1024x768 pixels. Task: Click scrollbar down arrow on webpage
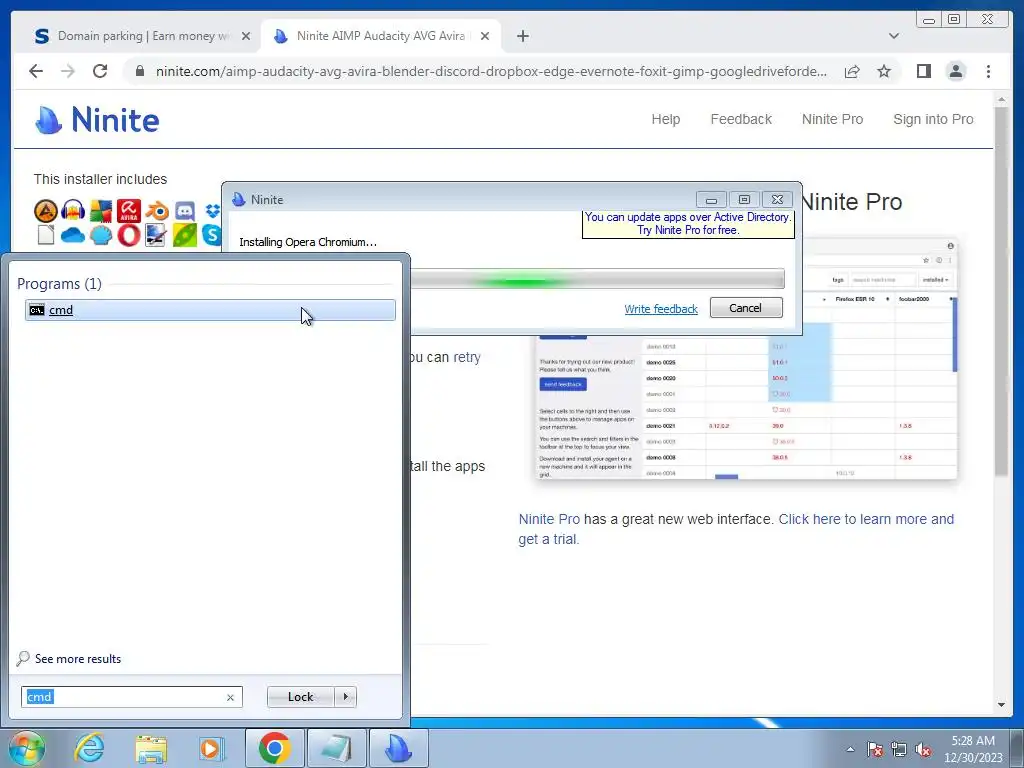[x=1001, y=705]
